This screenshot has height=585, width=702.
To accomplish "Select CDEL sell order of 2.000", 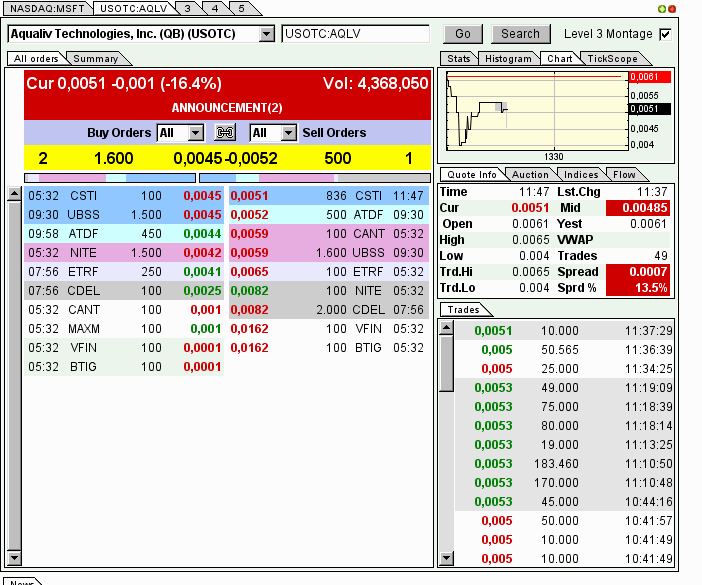I will (329, 310).
